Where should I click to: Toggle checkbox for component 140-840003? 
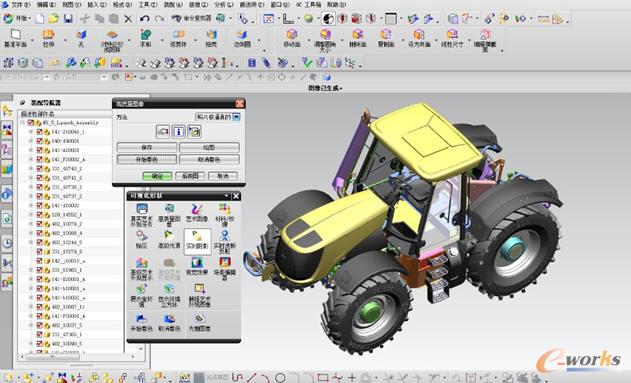(x=39, y=141)
